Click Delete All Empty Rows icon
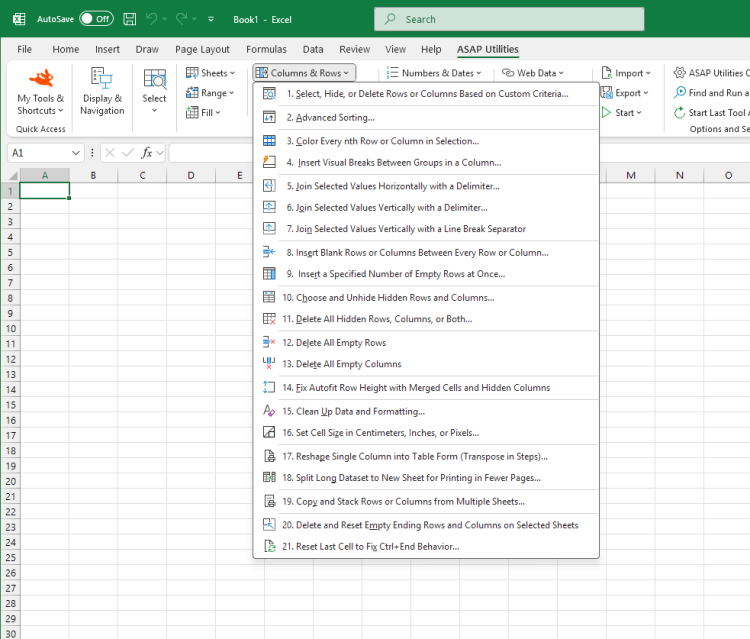This screenshot has height=639, width=750. pyautogui.click(x=268, y=342)
